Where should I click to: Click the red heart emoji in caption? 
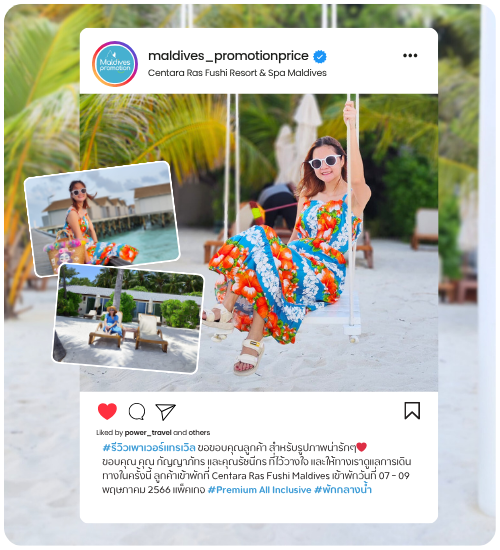(362, 447)
